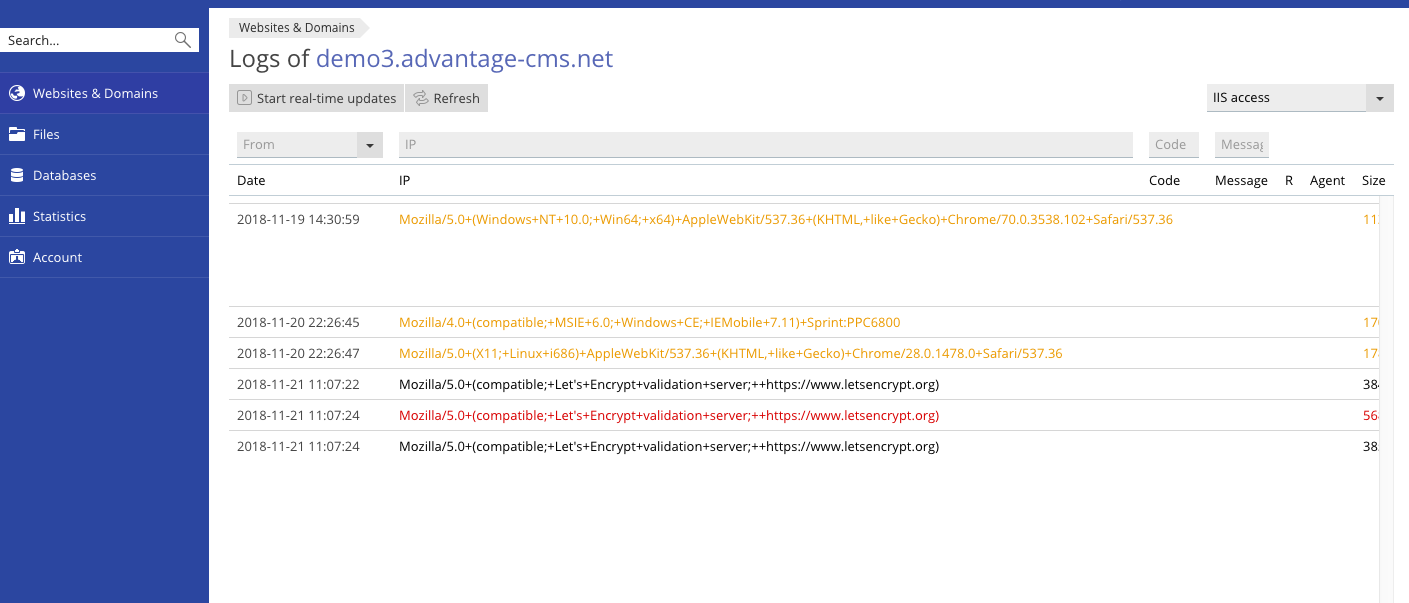This screenshot has height=603, width=1409.
Task: Select log date 2018-11-21 11:07:22
Action: [x=298, y=385]
